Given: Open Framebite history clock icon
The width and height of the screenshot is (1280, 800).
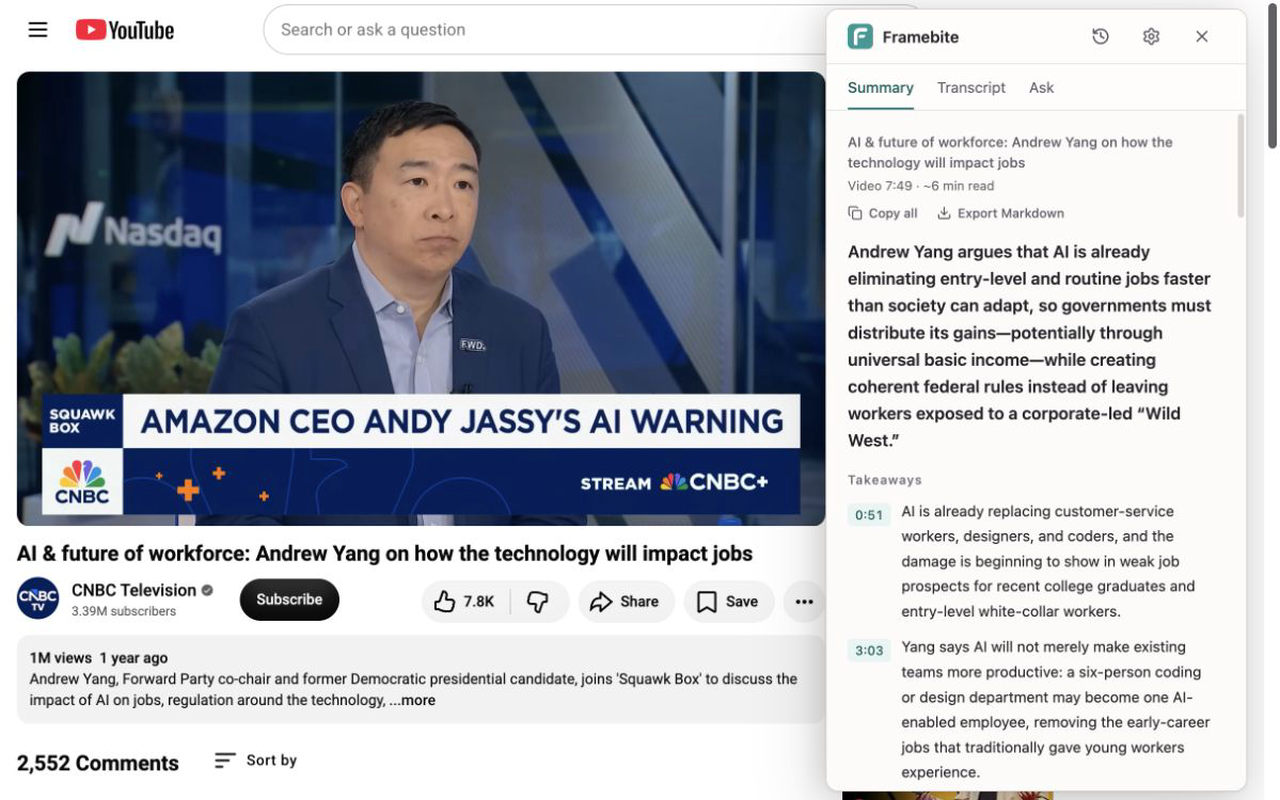Looking at the screenshot, I should point(1100,37).
